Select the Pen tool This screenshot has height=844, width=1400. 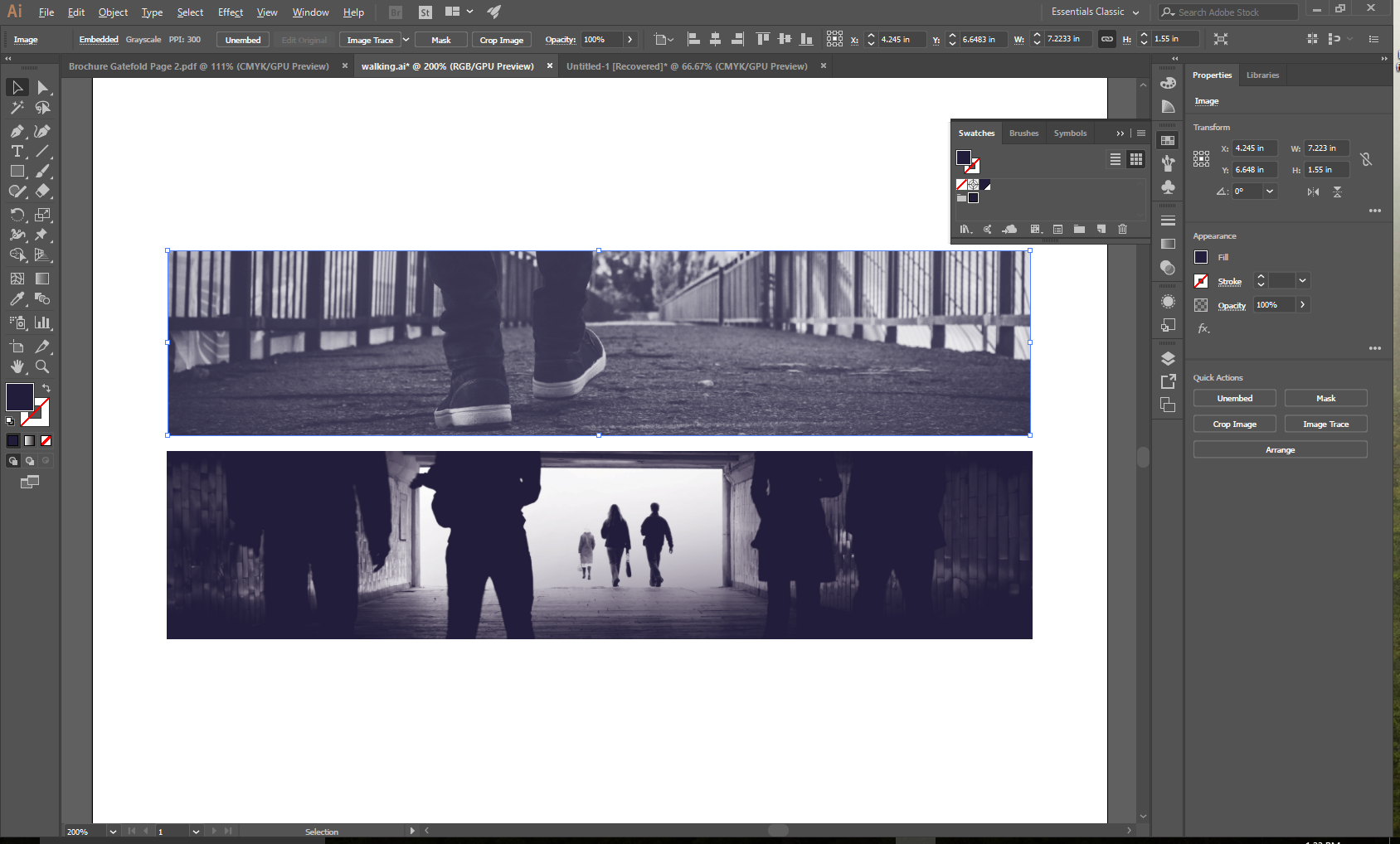point(17,131)
